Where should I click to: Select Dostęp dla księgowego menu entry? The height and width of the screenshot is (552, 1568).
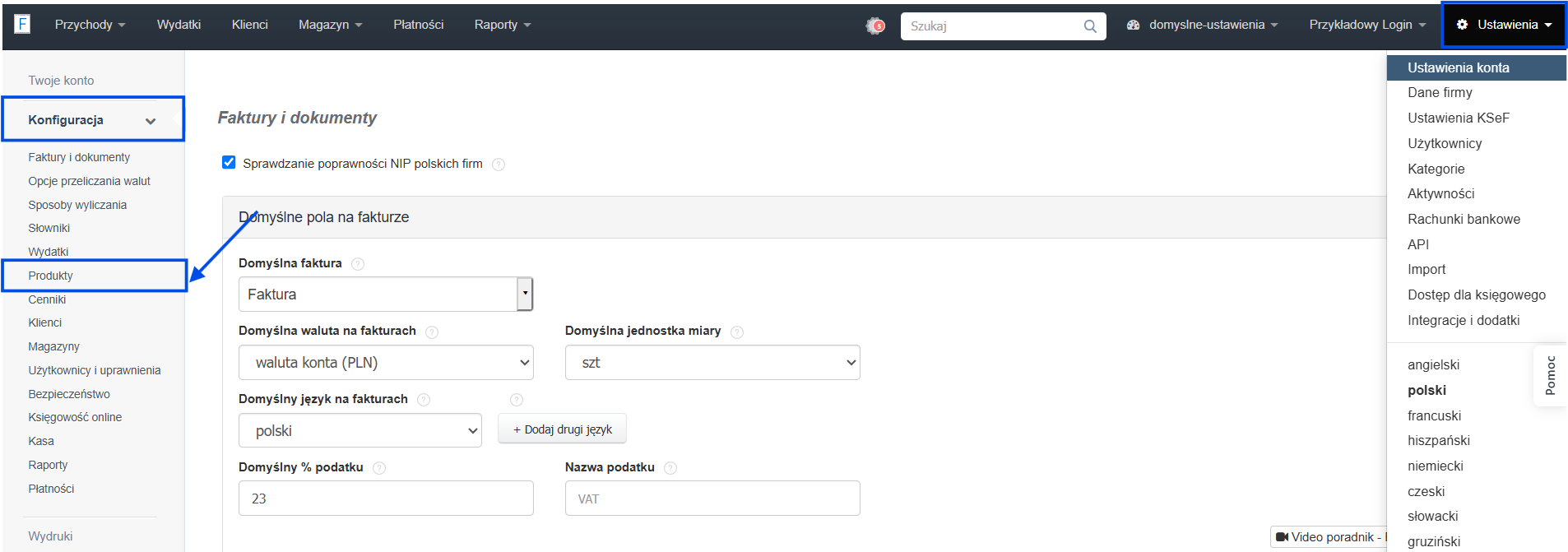pyautogui.click(x=1476, y=295)
